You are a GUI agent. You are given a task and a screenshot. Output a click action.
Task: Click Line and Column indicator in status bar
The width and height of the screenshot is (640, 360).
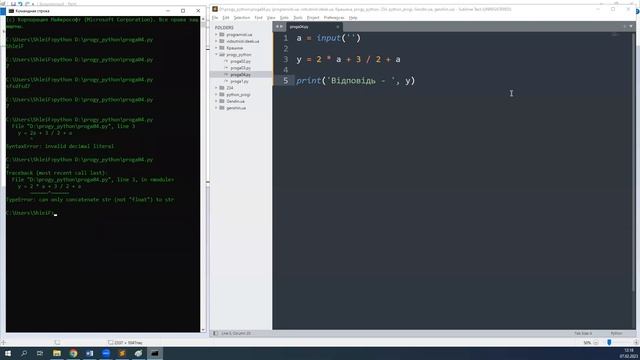point(236,333)
